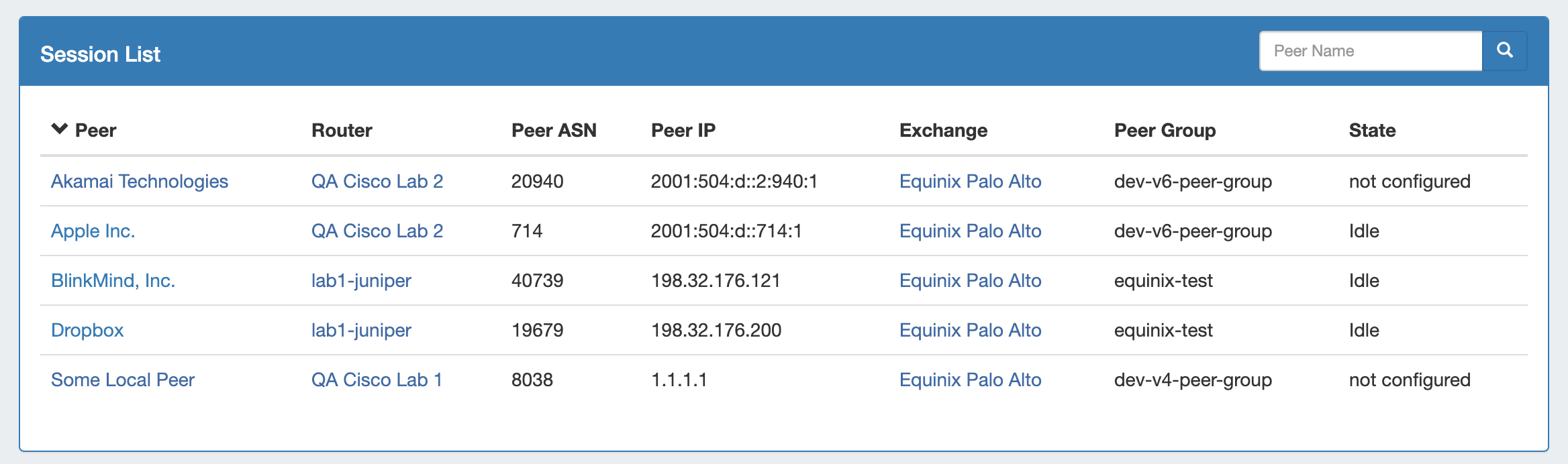Sort by the Exchange column header

[x=943, y=130]
